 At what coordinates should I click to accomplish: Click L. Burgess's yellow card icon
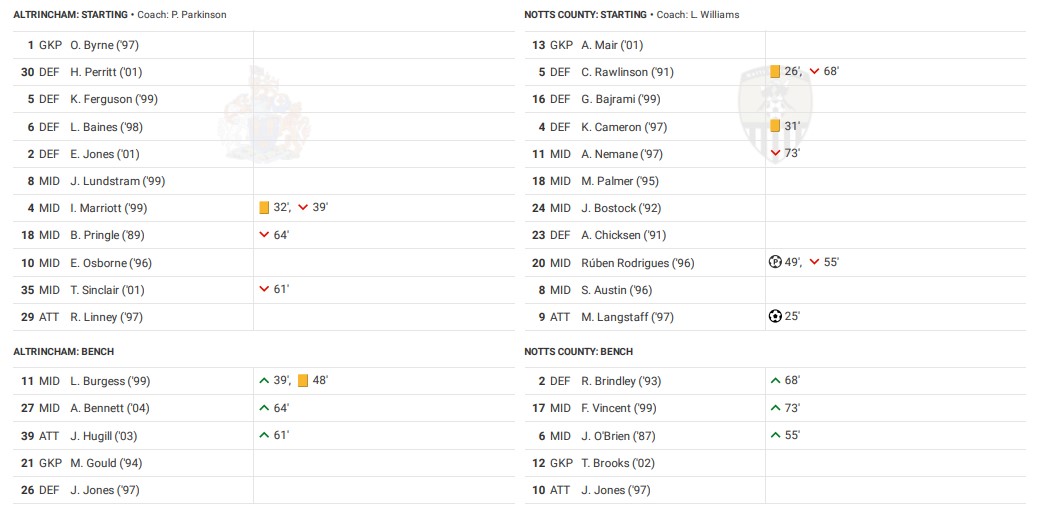tap(302, 381)
